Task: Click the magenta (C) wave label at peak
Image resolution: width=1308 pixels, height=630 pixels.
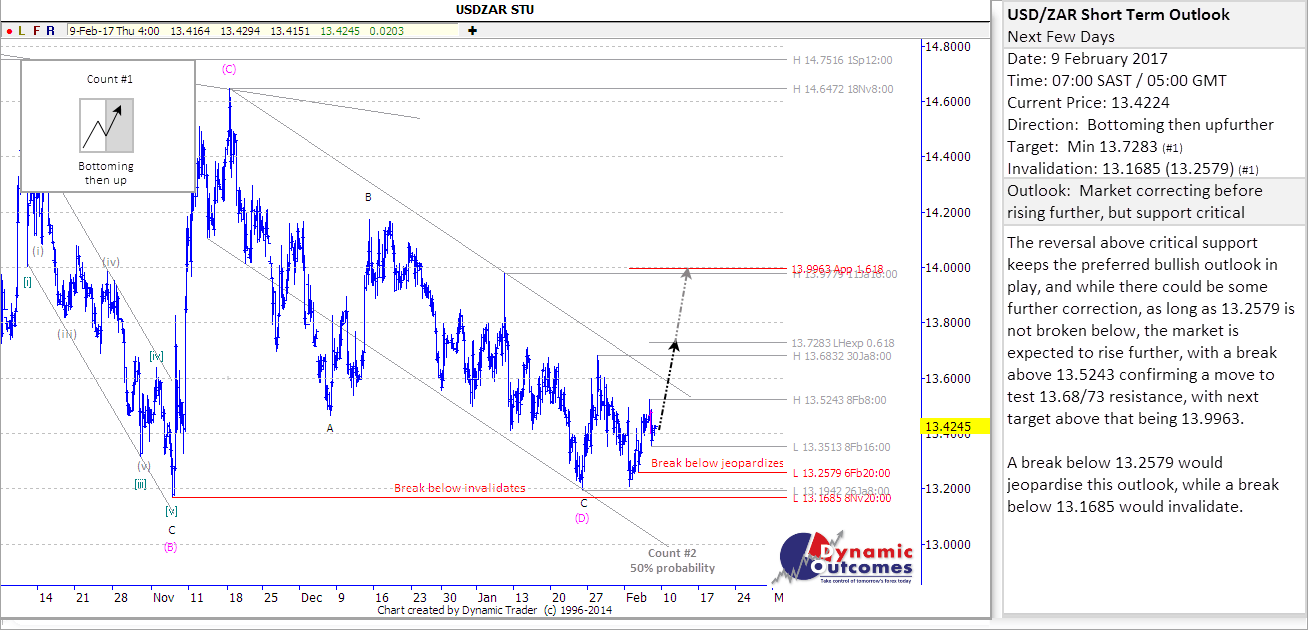Action: (x=230, y=69)
